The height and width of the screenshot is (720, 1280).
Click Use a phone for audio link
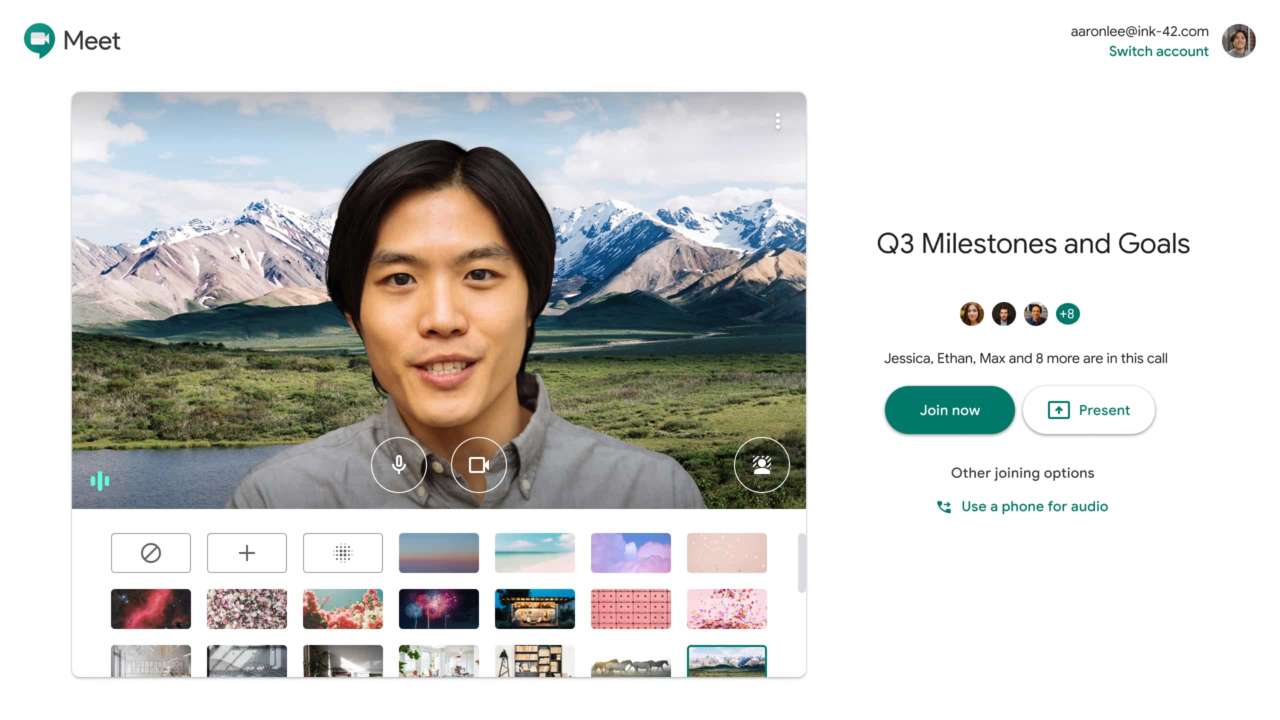click(1034, 506)
